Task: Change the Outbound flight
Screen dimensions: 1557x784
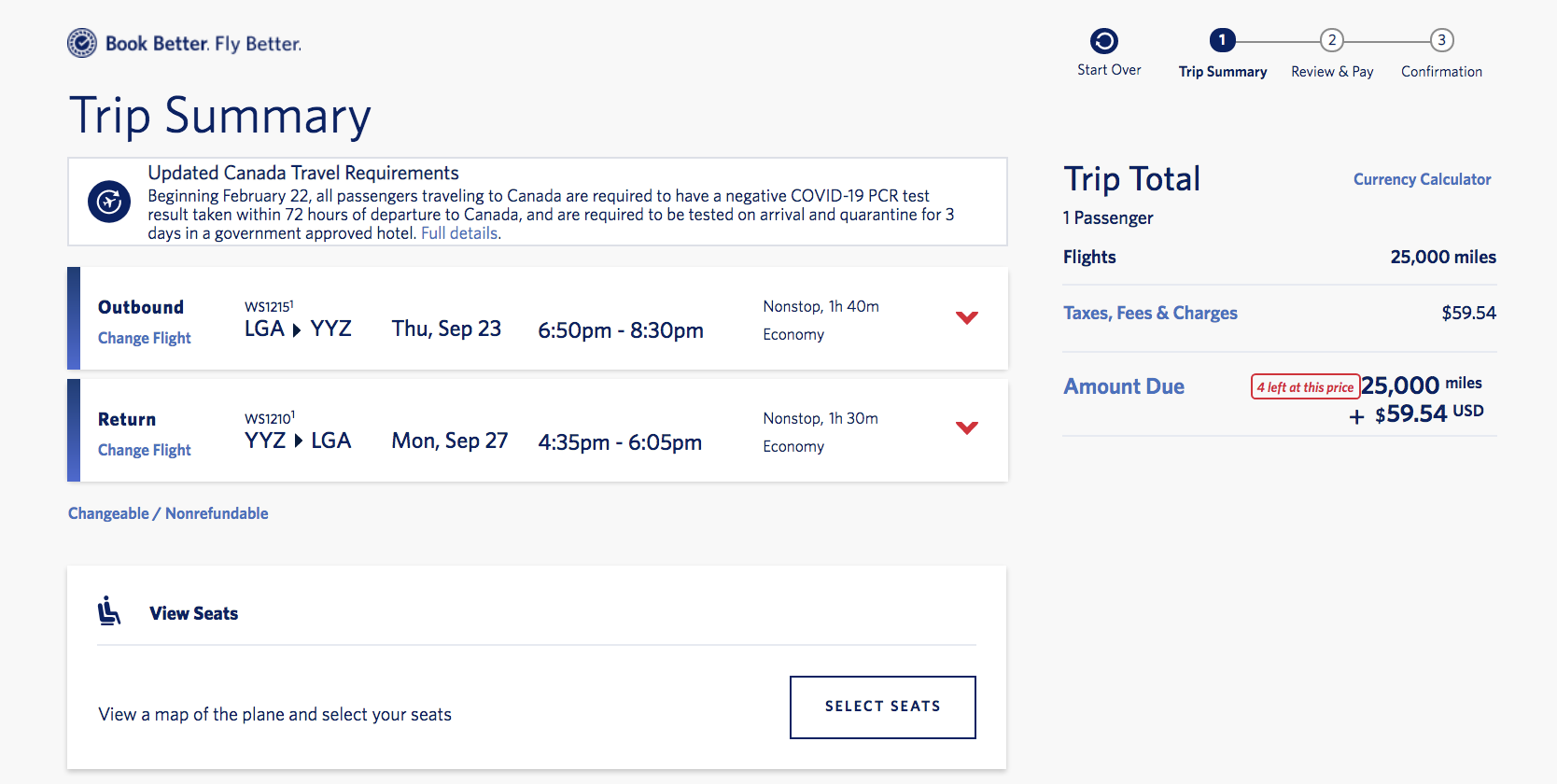Action: click(145, 338)
